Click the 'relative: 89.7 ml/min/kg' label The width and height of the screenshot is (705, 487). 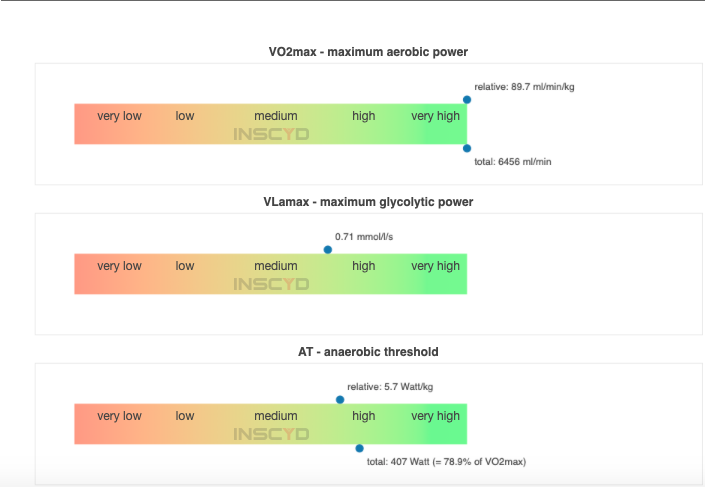tap(524, 87)
